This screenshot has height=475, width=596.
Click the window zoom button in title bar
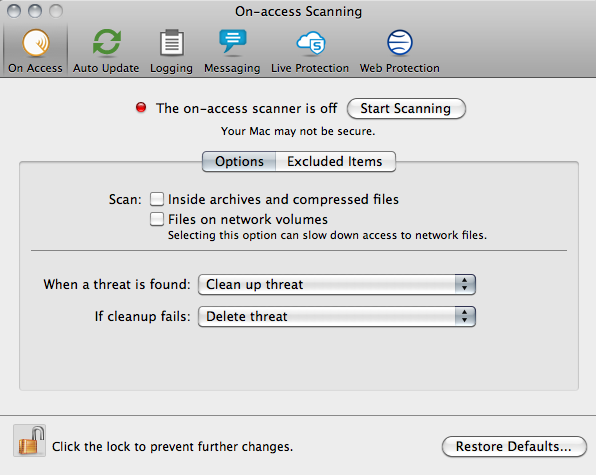[x=56, y=11]
